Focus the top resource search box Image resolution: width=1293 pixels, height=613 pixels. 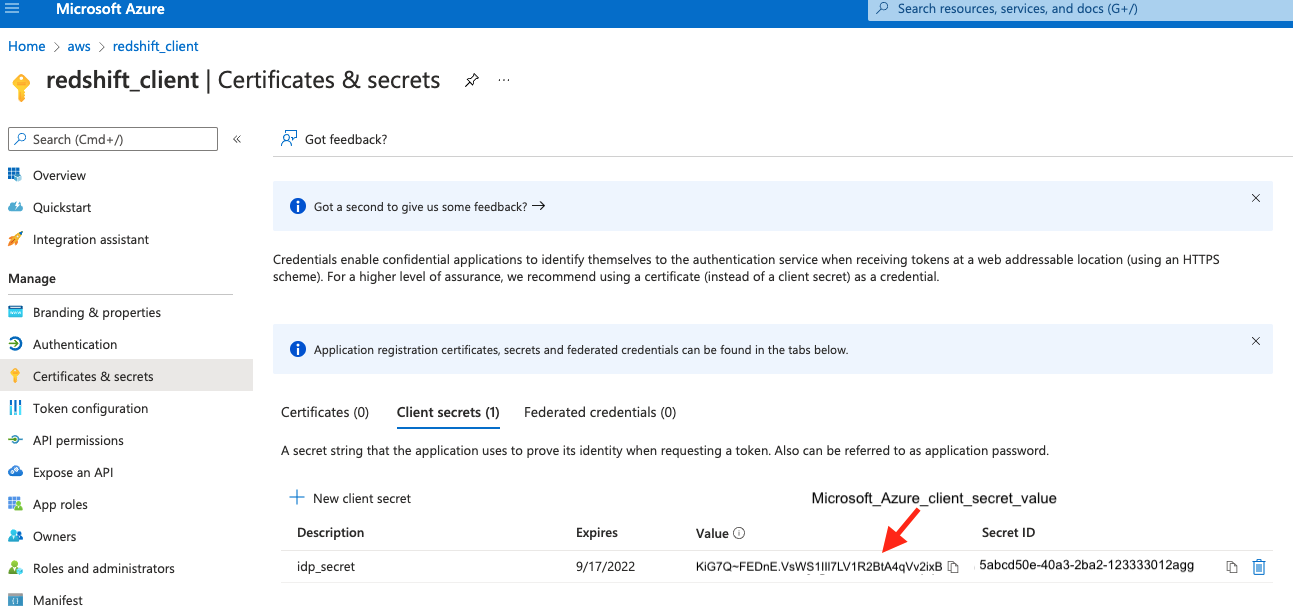pyautogui.click(x=1080, y=9)
